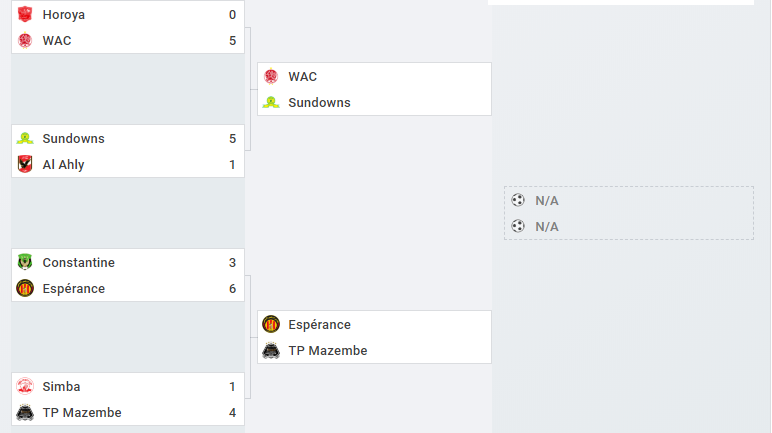Click the top N/A football placeholder icon
The width and height of the screenshot is (772, 433).
(517, 200)
